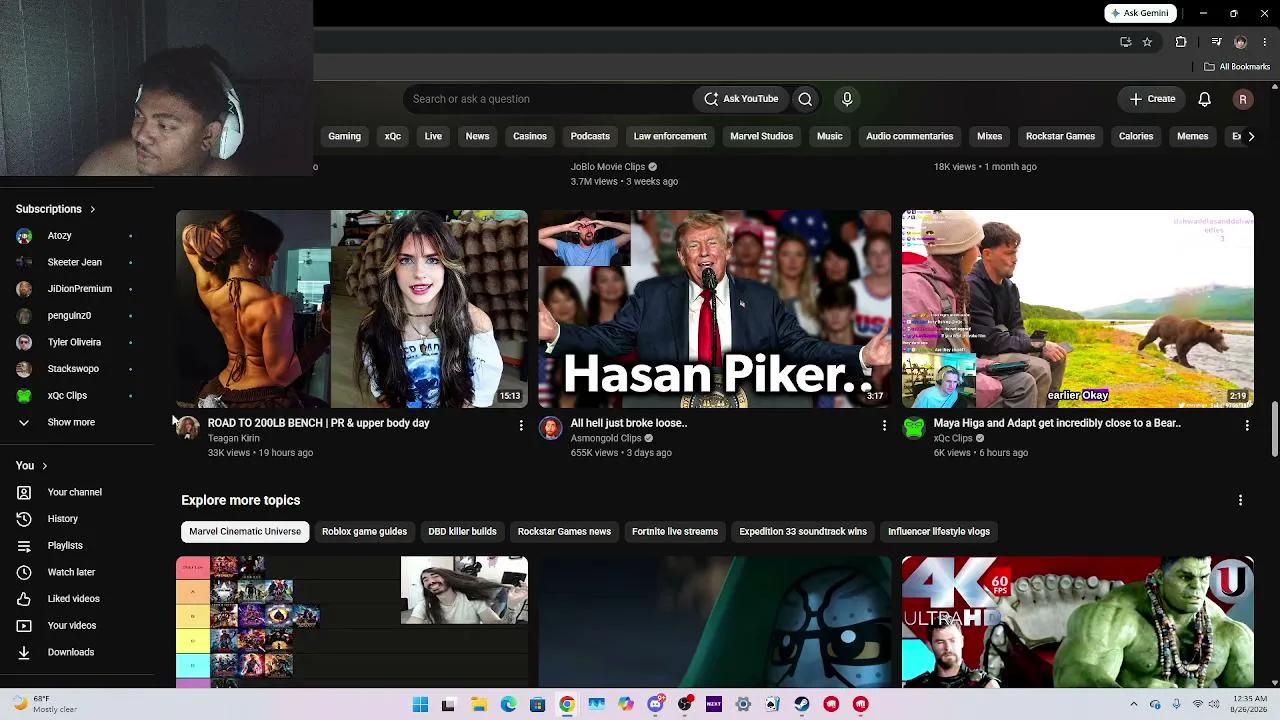Viewport: 1280px width, 720px height.
Task: Click the search magnifier button
Action: pos(805,99)
